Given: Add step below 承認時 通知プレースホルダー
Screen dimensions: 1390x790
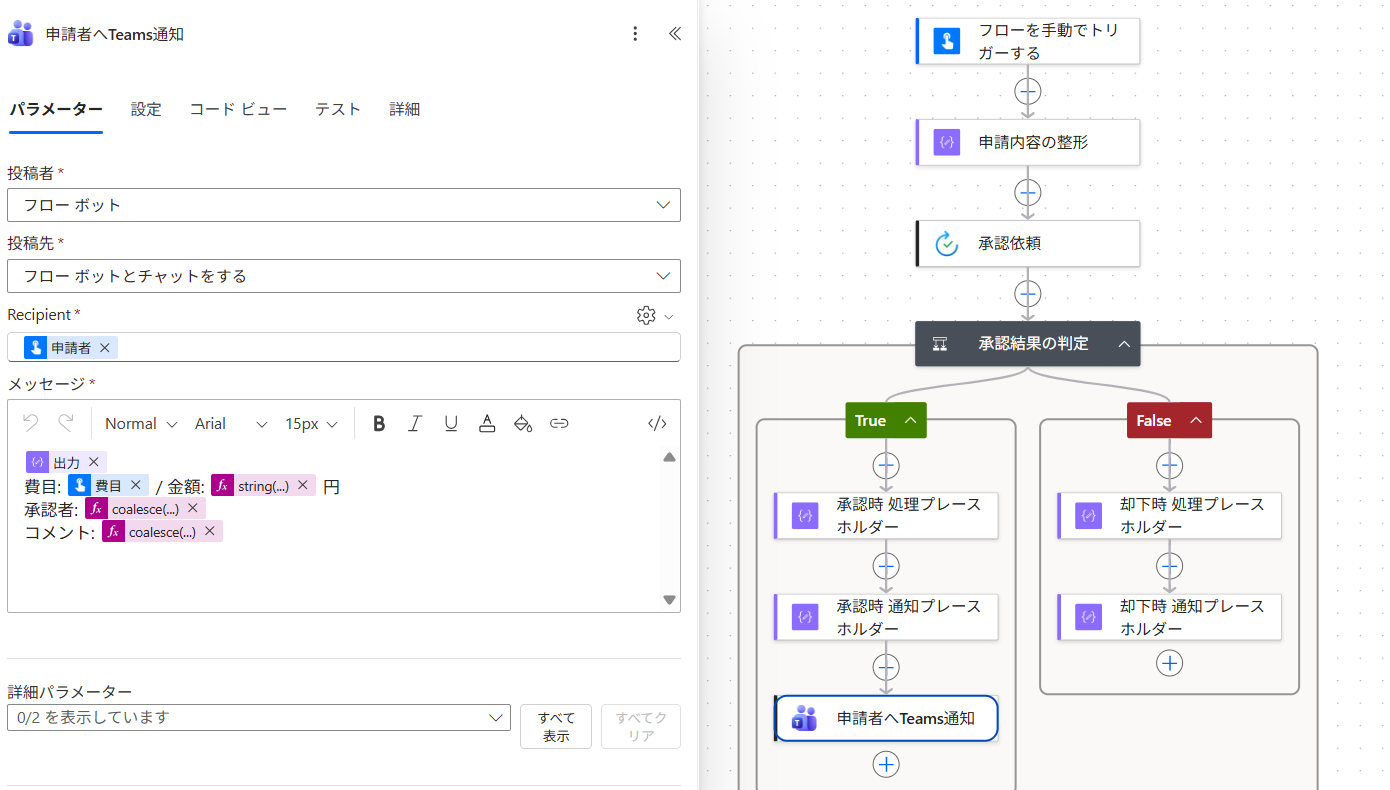Looking at the screenshot, I should click(886, 667).
